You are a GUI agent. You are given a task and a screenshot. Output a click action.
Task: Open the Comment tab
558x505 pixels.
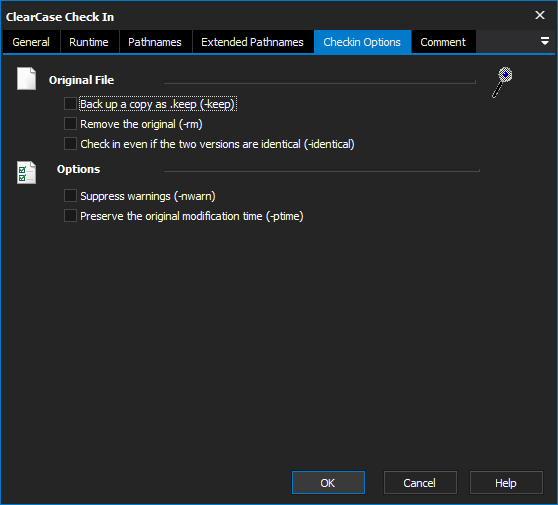[x=443, y=42]
